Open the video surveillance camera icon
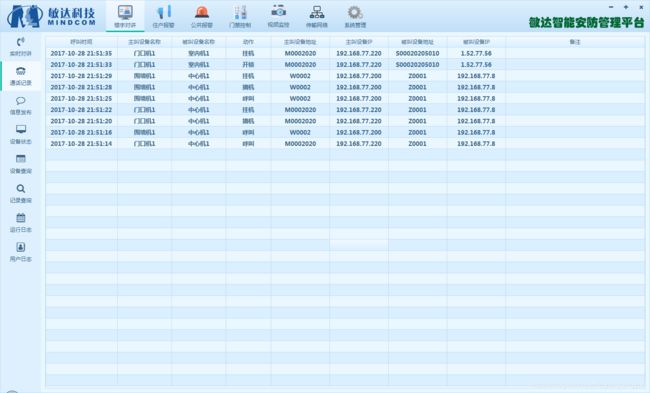Screen dimensions: 650x393 [279, 12]
